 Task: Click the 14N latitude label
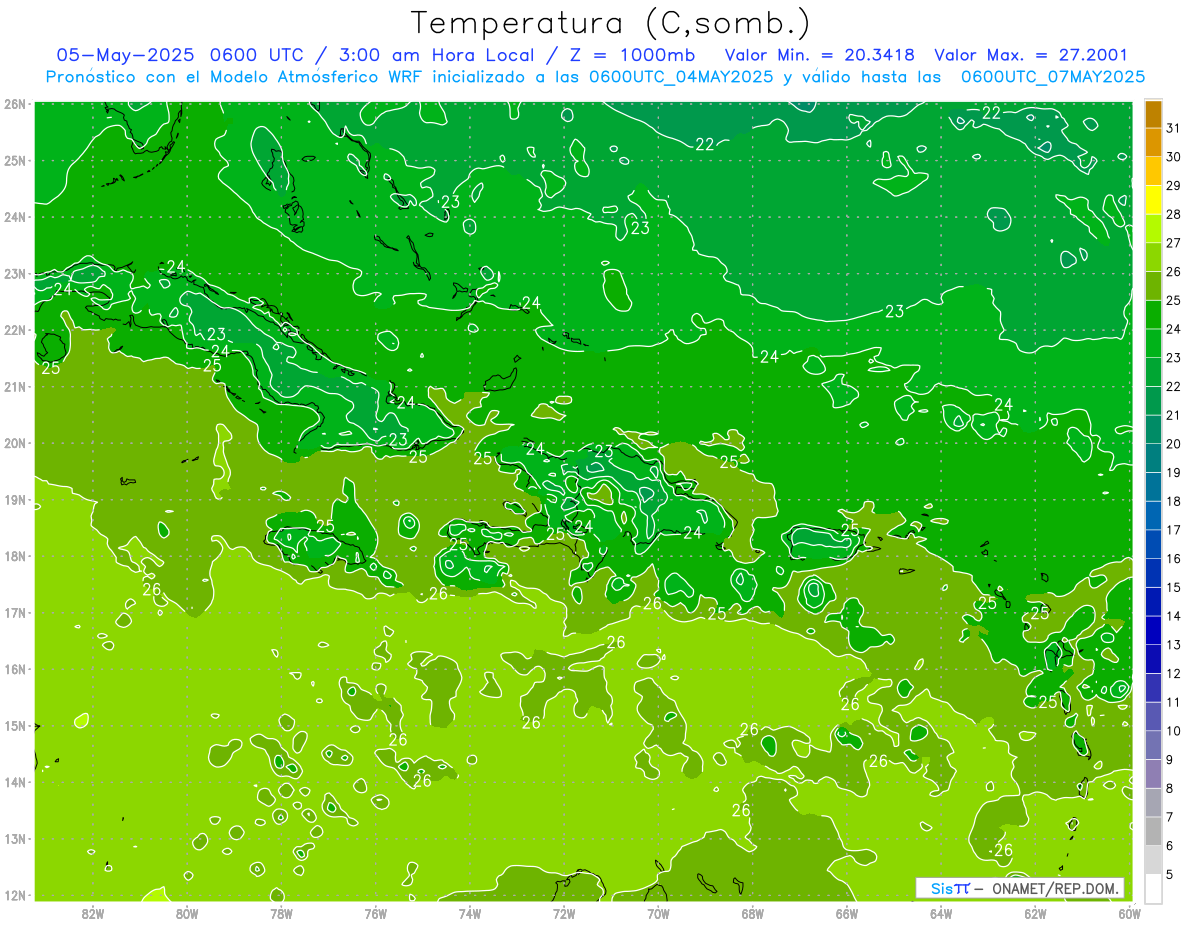(14, 782)
